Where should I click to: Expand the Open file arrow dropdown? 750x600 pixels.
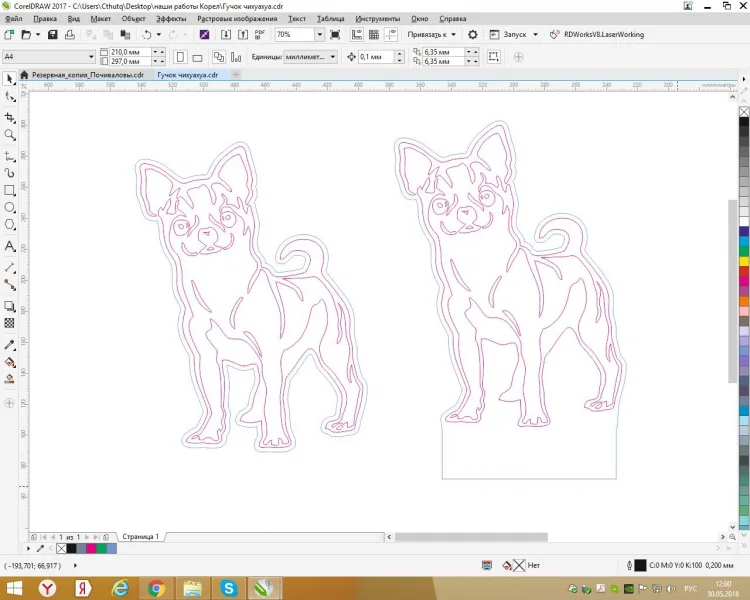click(x=38, y=34)
